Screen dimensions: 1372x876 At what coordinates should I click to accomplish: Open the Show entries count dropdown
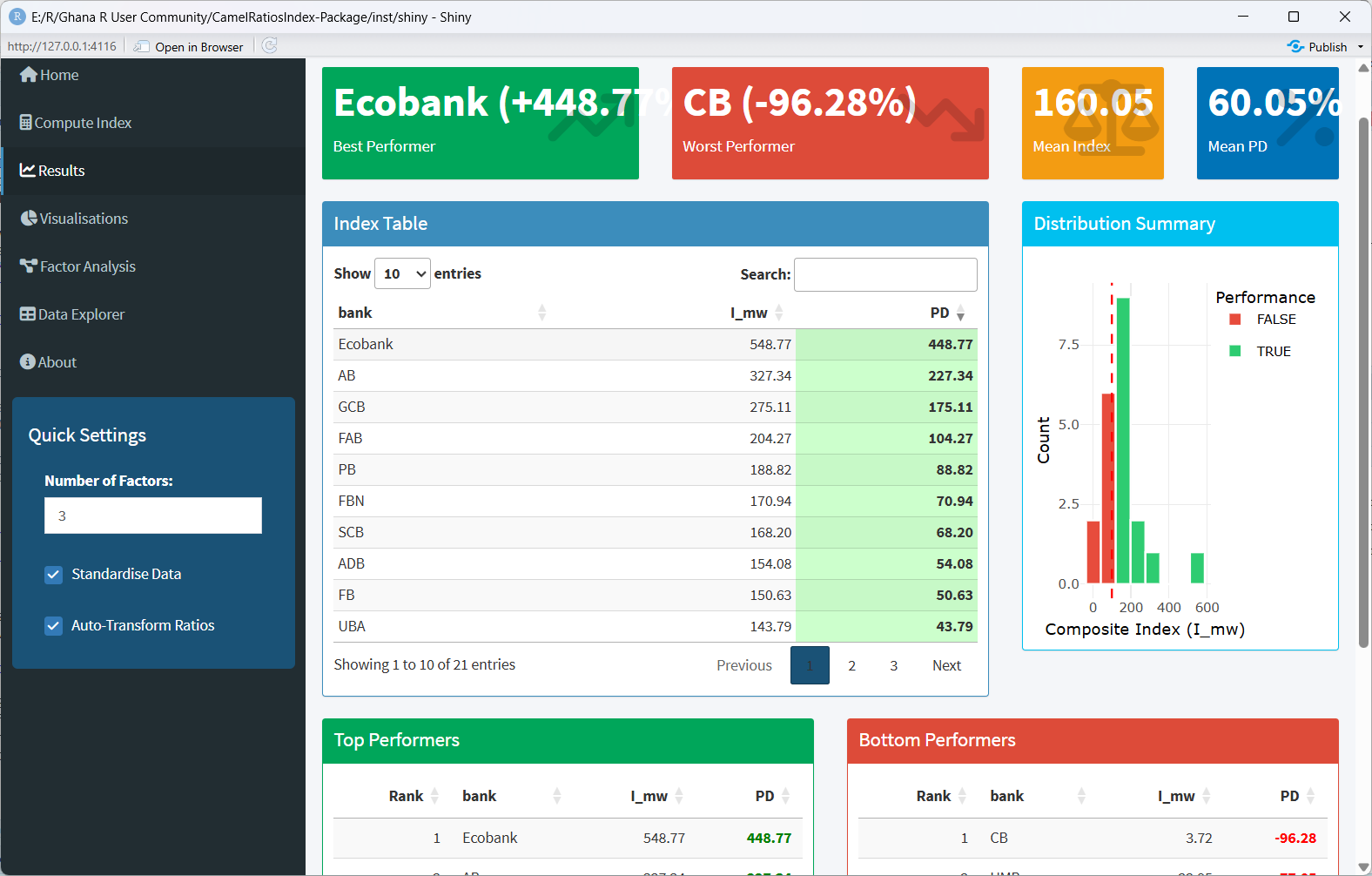(402, 273)
